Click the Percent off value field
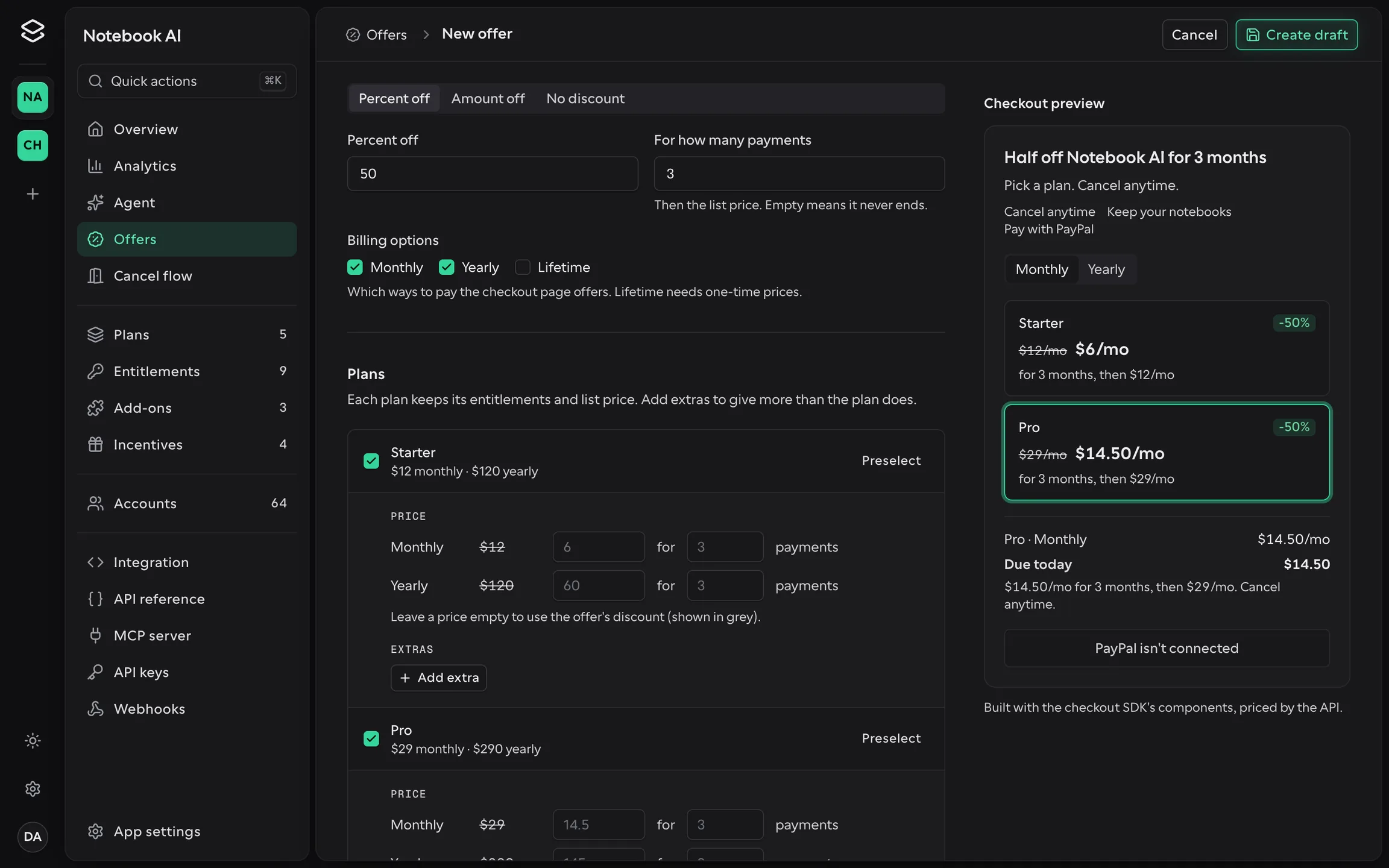The image size is (1389, 868). pos(493,174)
